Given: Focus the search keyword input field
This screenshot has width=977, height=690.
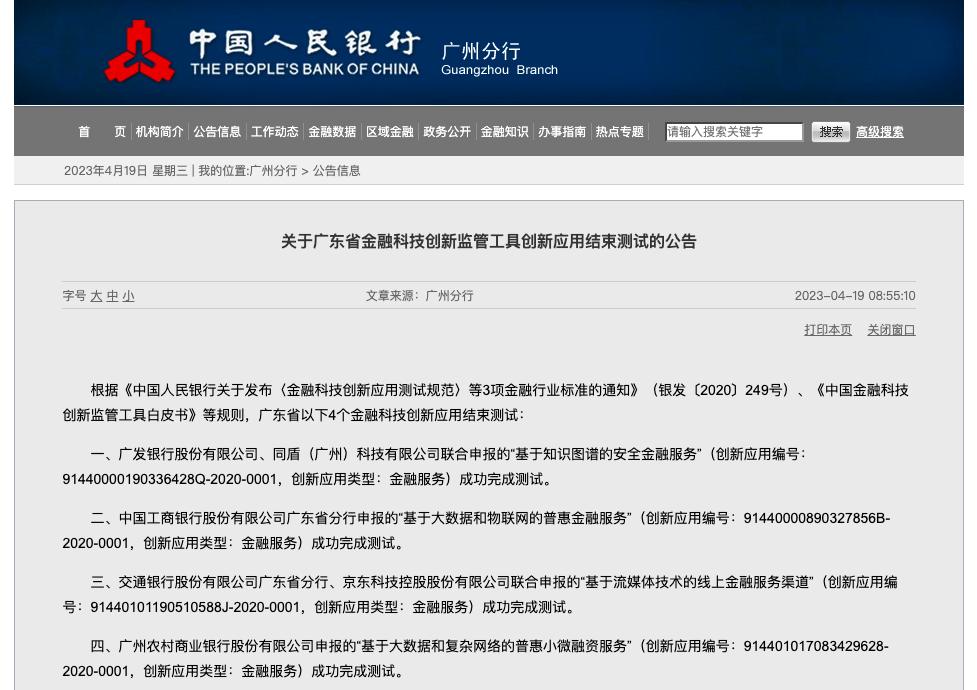Looking at the screenshot, I should point(734,132).
